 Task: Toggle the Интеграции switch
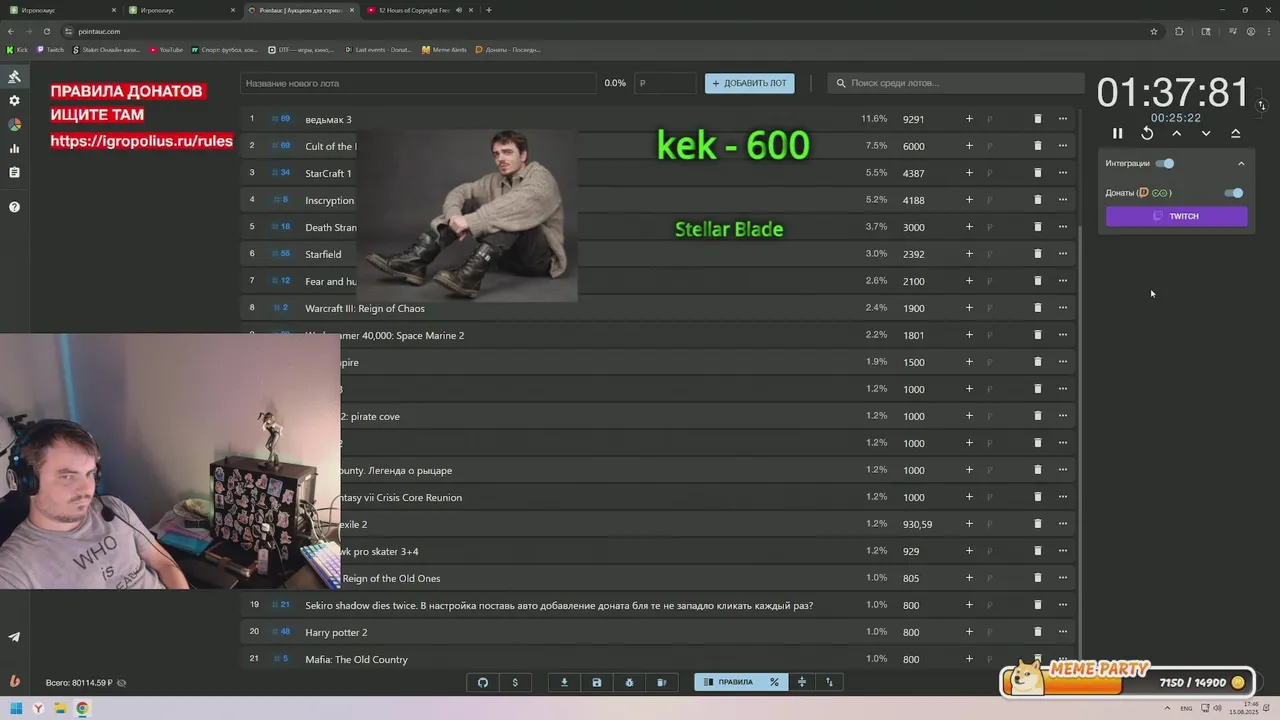(1165, 163)
